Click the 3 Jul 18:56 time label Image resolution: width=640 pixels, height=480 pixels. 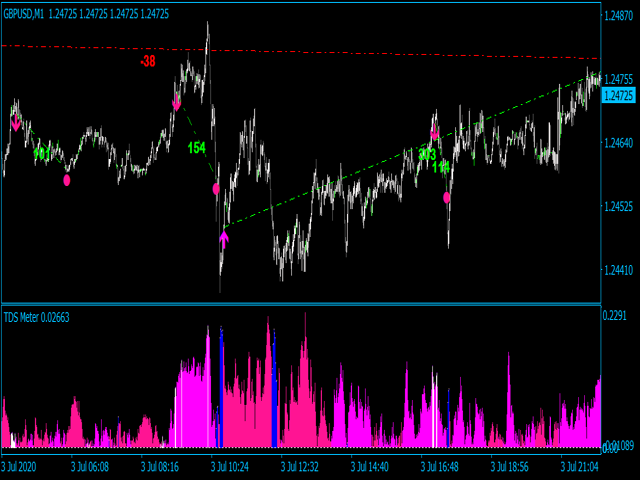510,467
